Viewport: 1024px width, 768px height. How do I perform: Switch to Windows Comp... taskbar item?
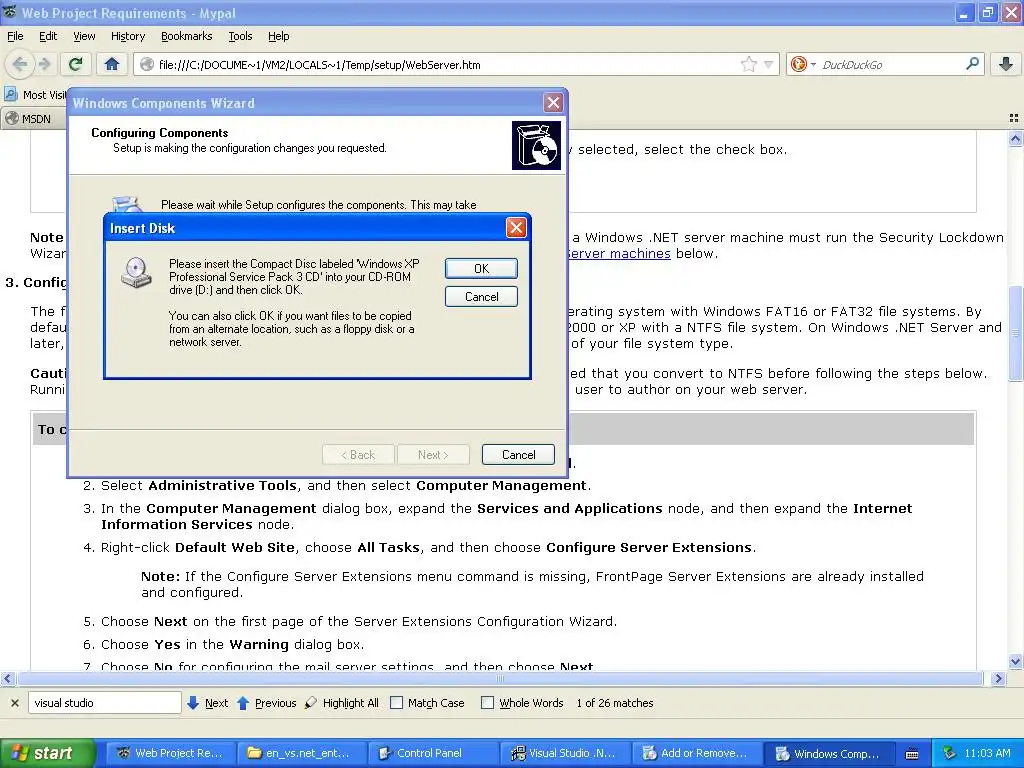point(828,753)
